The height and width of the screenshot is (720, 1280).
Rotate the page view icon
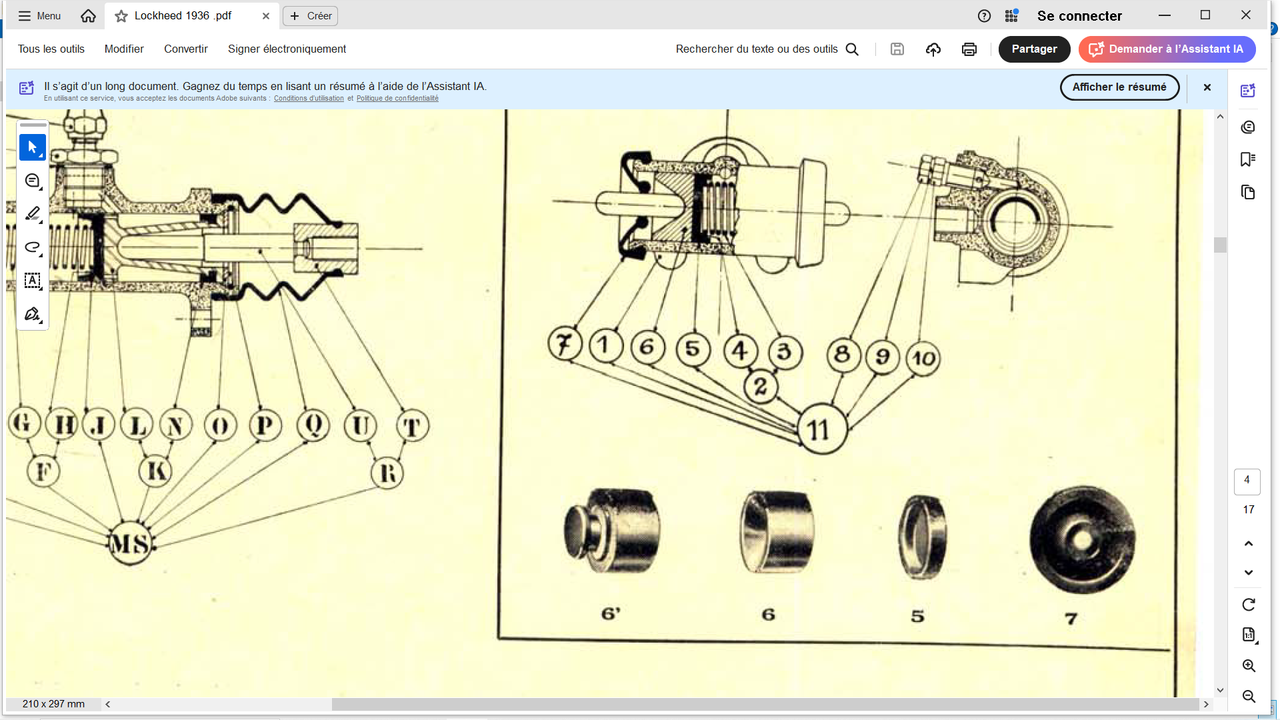(1248, 605)
